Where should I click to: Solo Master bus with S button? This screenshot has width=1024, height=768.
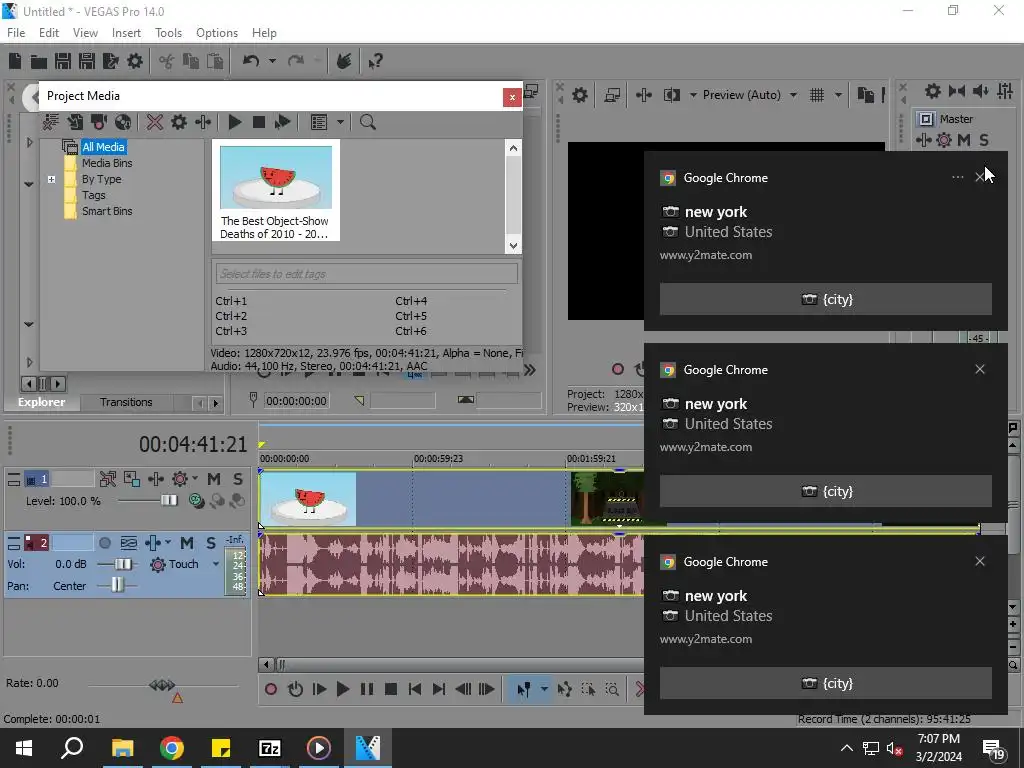[x=984, y=140]
